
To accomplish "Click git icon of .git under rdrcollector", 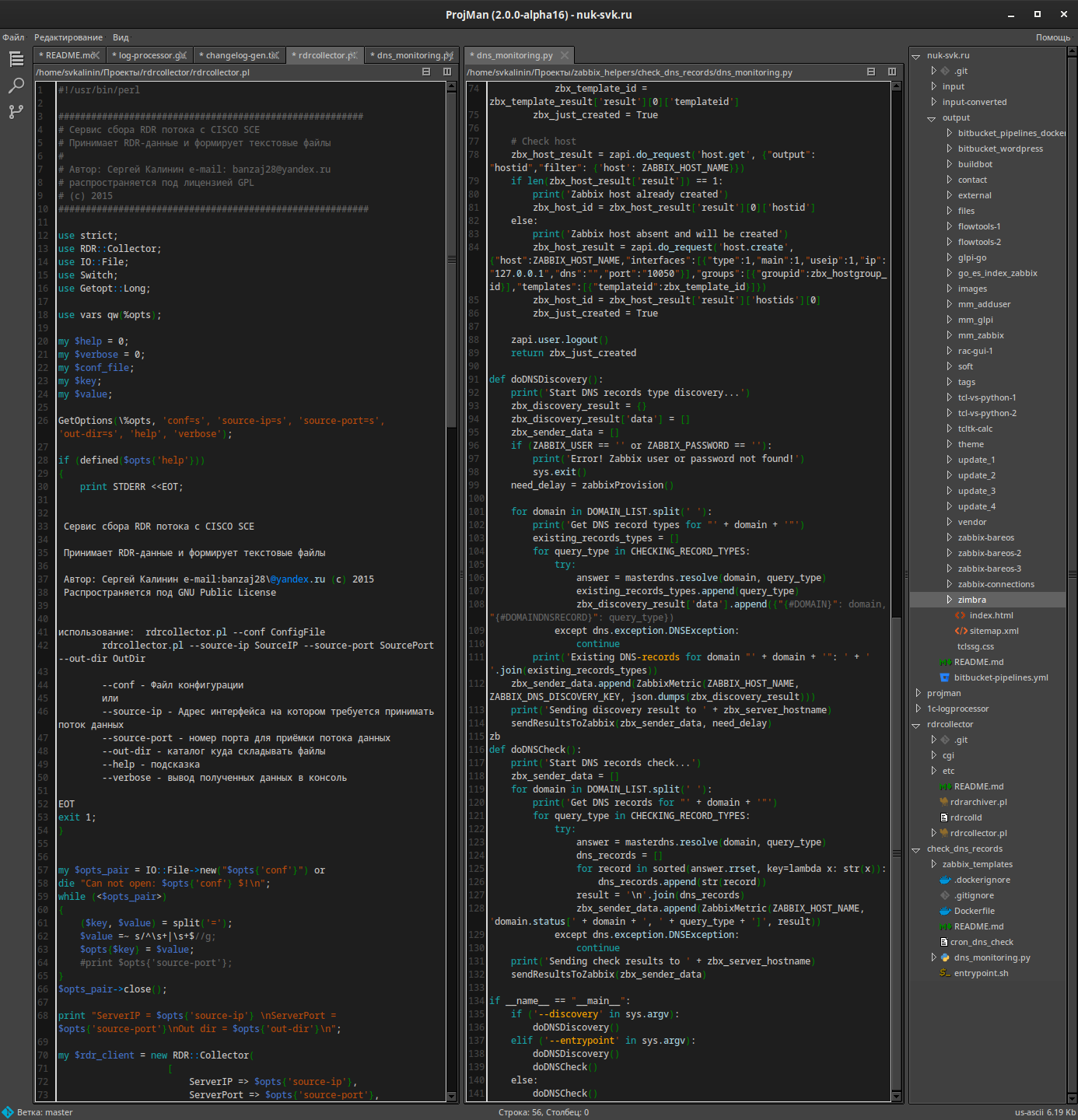I will coord(945,740).
